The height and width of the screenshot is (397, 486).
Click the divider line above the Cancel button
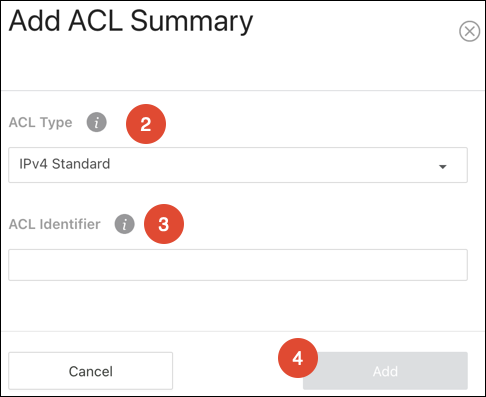coord(243,331)
